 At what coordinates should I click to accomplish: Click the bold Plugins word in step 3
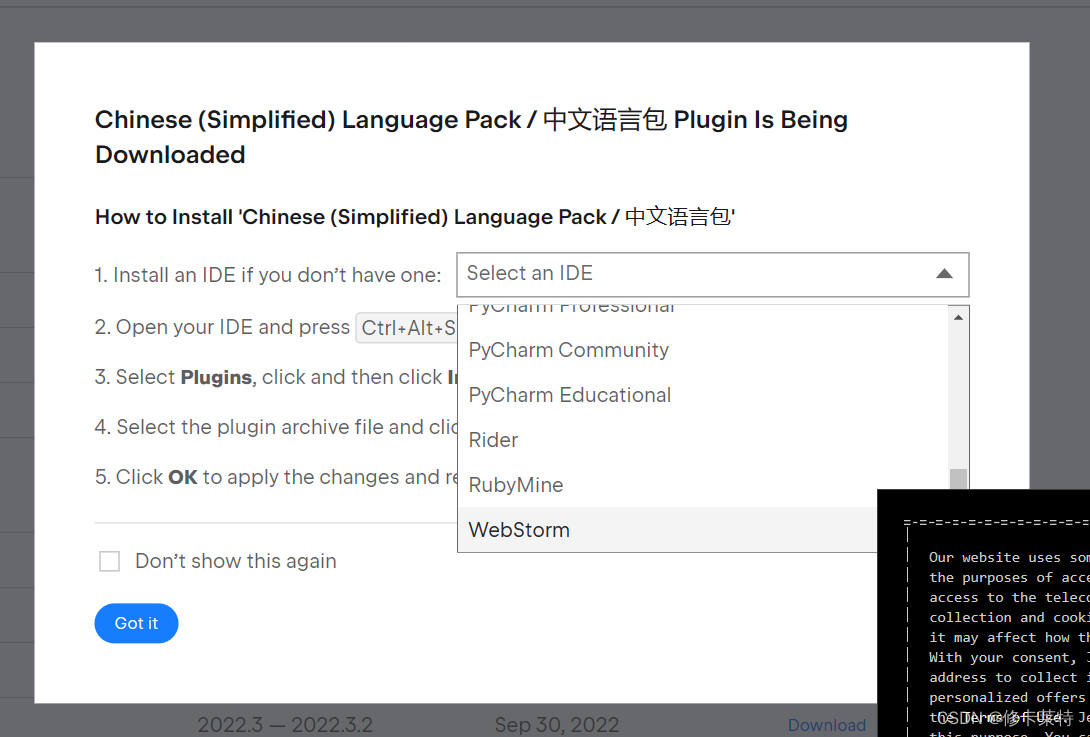point(215,378)
